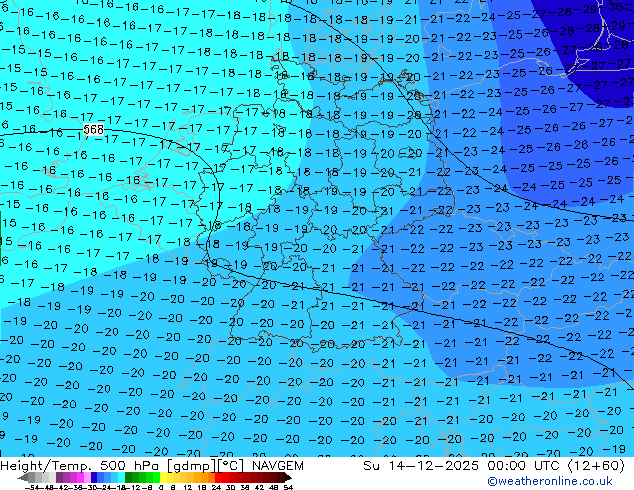Open the weatheronline.co.uk copyright link
Image resolution: width=634 pixels, height=490 pixels.
click(550, 481)
